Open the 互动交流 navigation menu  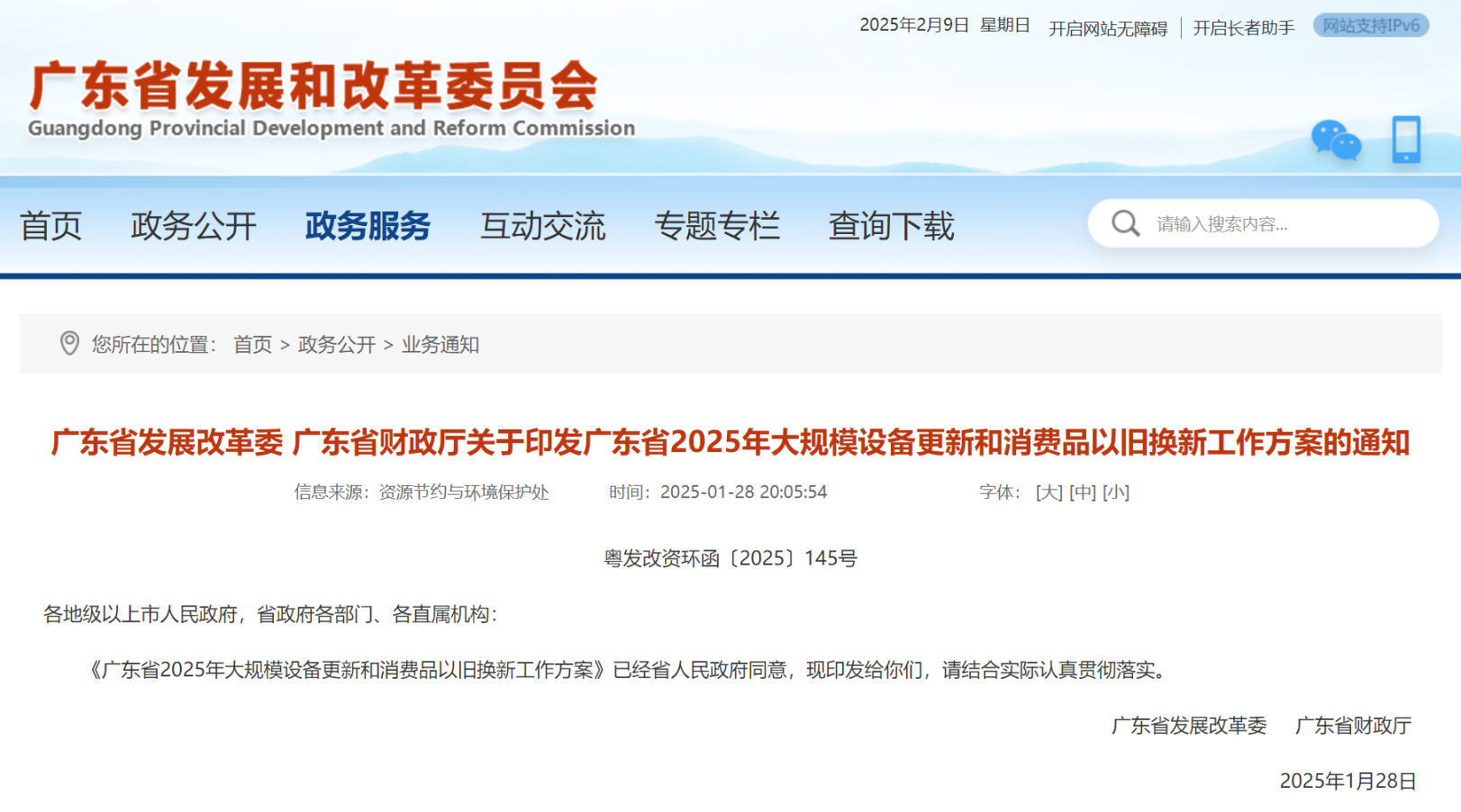tap(542, 226)
